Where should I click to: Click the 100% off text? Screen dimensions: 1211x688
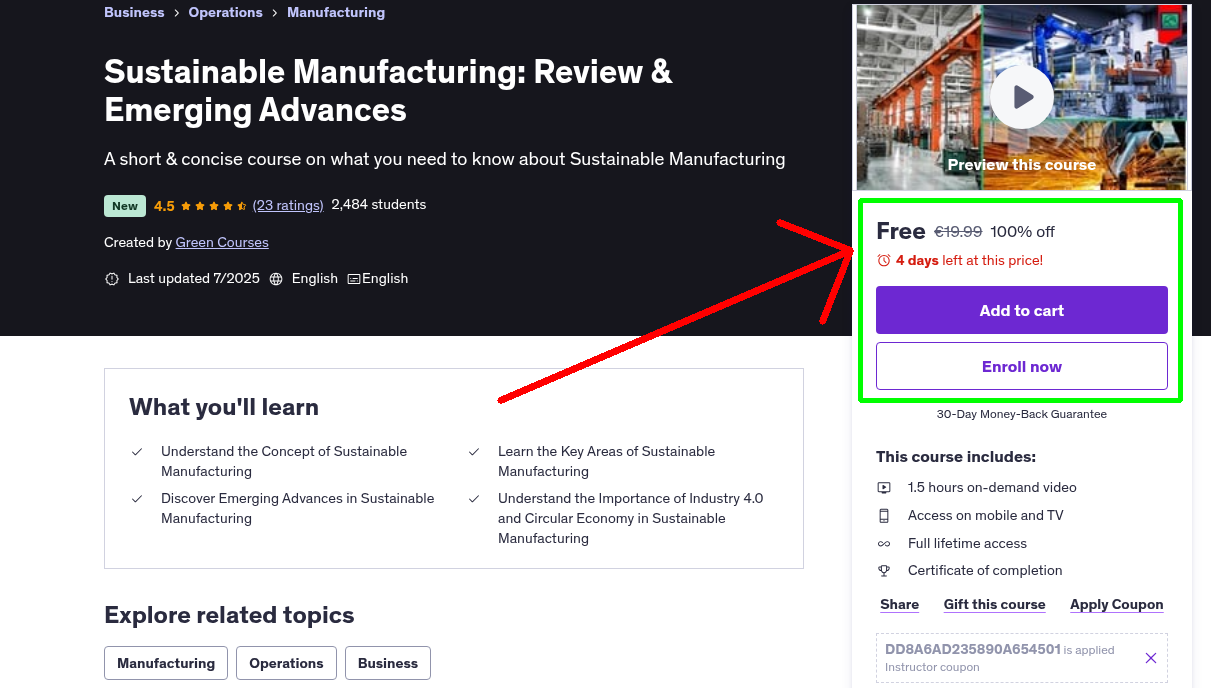click(x=1022, y=231)
